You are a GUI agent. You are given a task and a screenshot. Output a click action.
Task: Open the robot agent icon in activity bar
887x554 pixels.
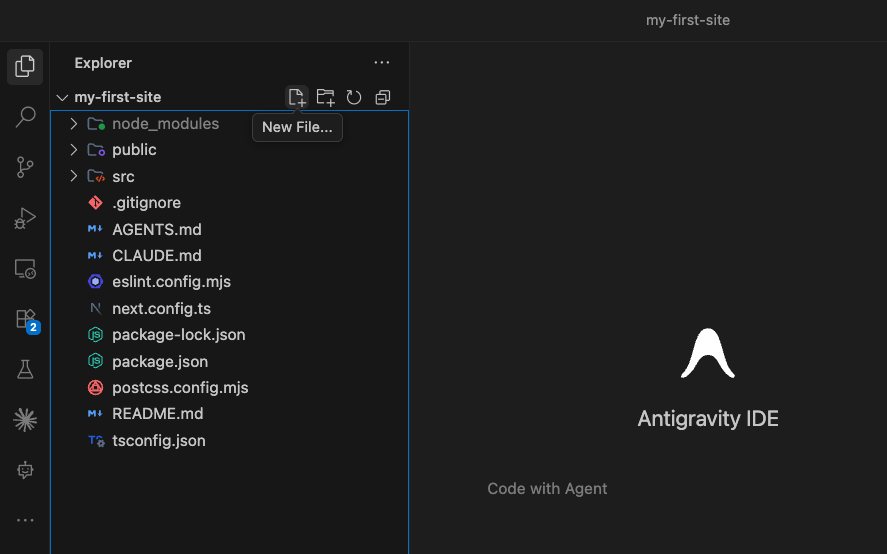(x=25, y=470)
